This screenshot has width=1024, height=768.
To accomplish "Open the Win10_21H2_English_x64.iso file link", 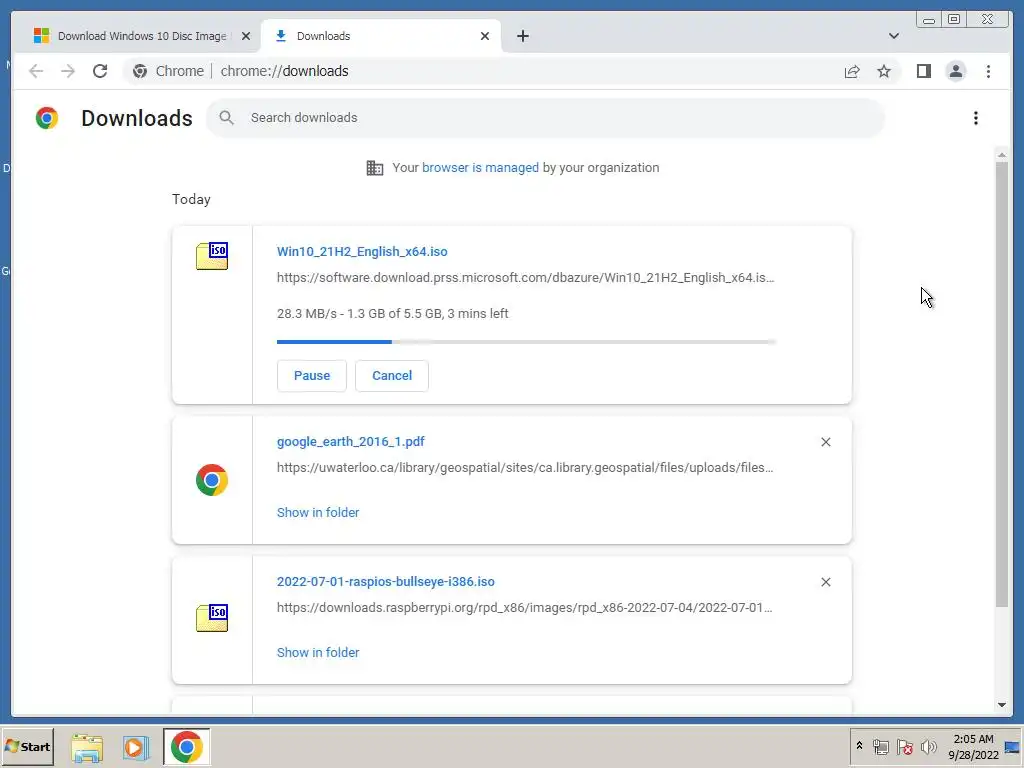I will [362, 251].
